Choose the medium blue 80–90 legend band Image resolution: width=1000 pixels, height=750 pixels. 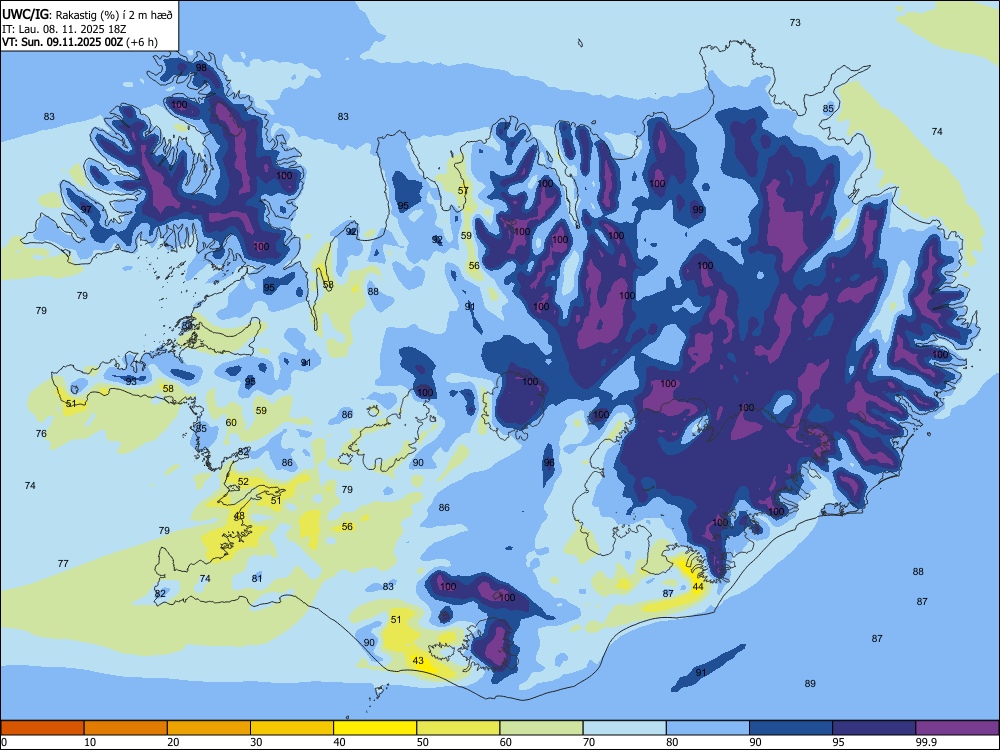tap(707, 728)
